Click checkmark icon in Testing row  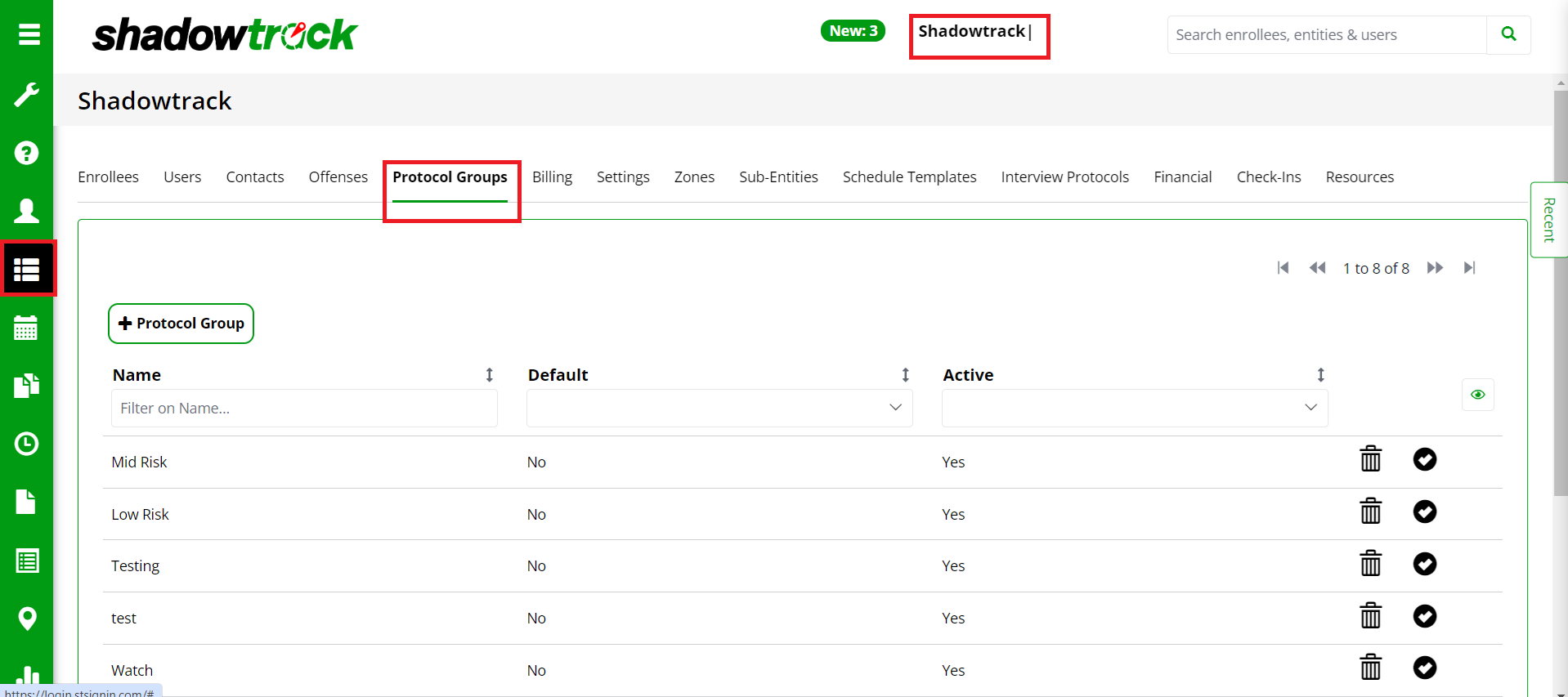[1424, 564]
